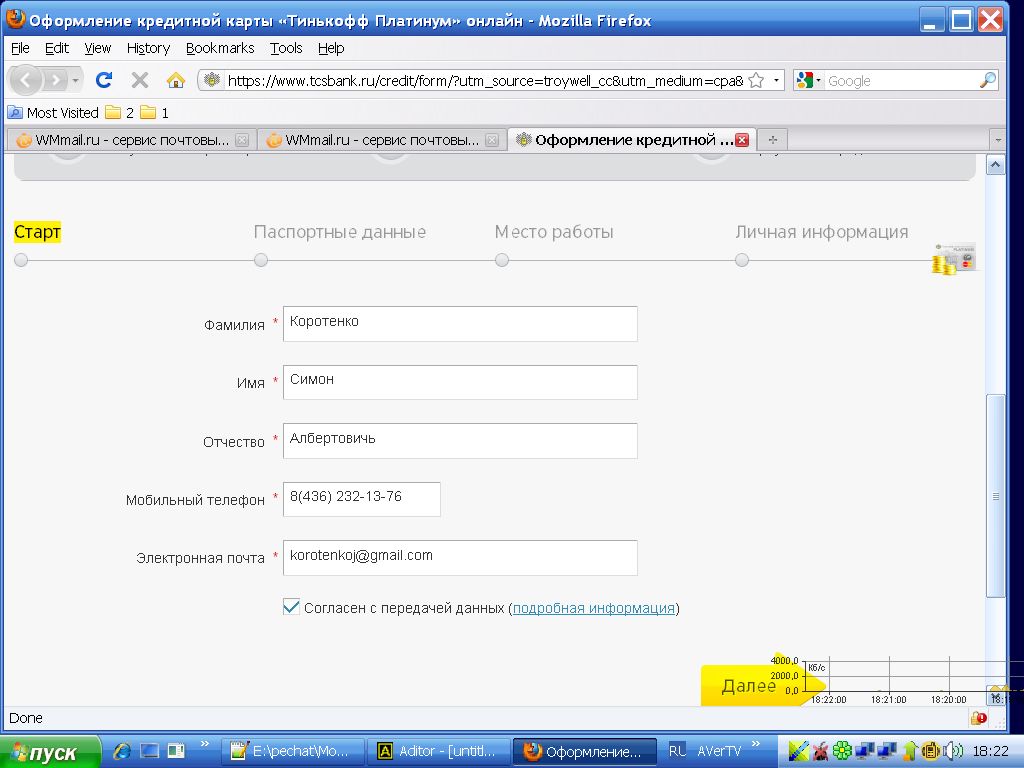Viewport: 1024px width, 768px height.
Task: Click the RU language indicator
Action: pos(677,751)
